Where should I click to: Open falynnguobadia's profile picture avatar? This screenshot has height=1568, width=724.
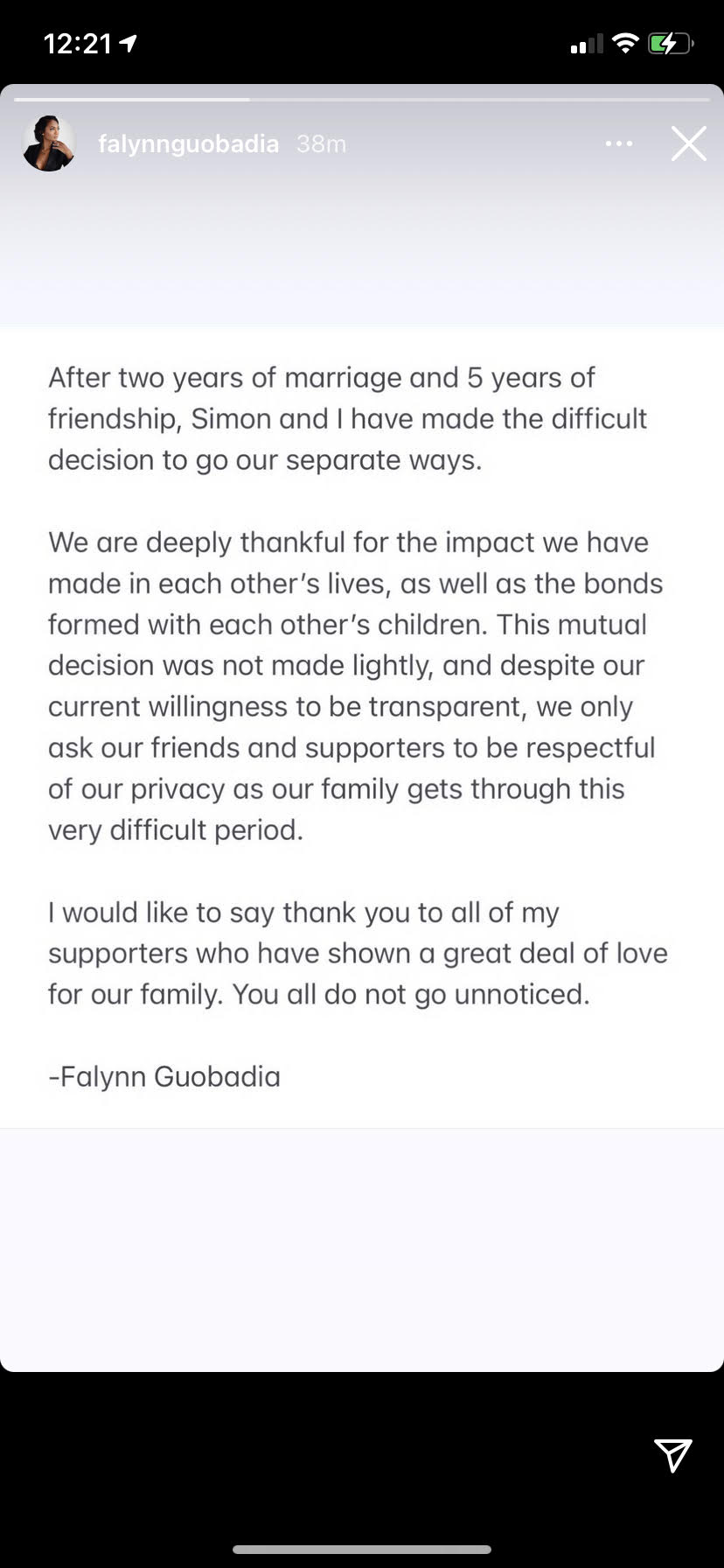point(48,143)
